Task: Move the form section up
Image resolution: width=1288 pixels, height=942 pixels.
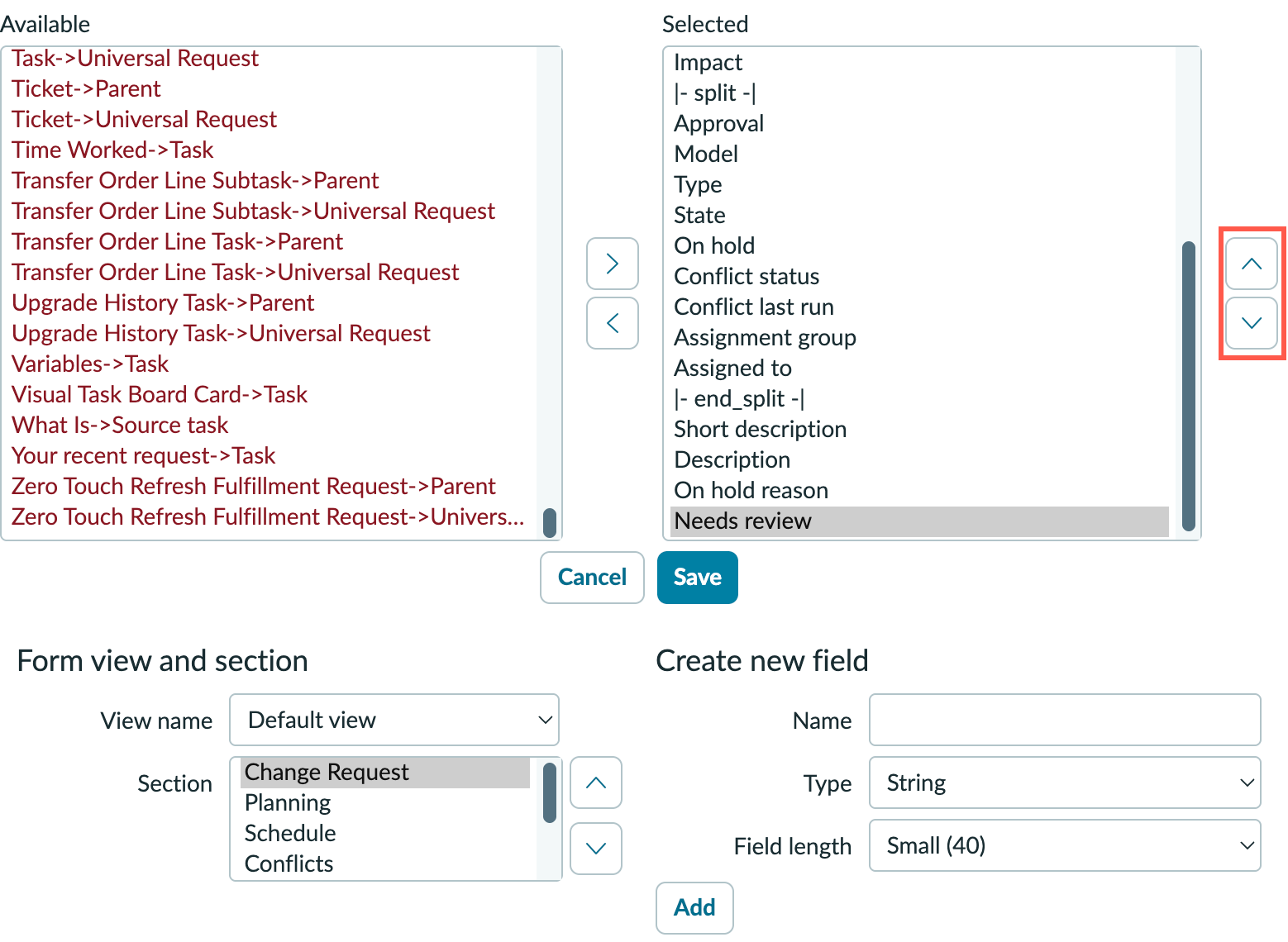Action: tap(596, 783)
